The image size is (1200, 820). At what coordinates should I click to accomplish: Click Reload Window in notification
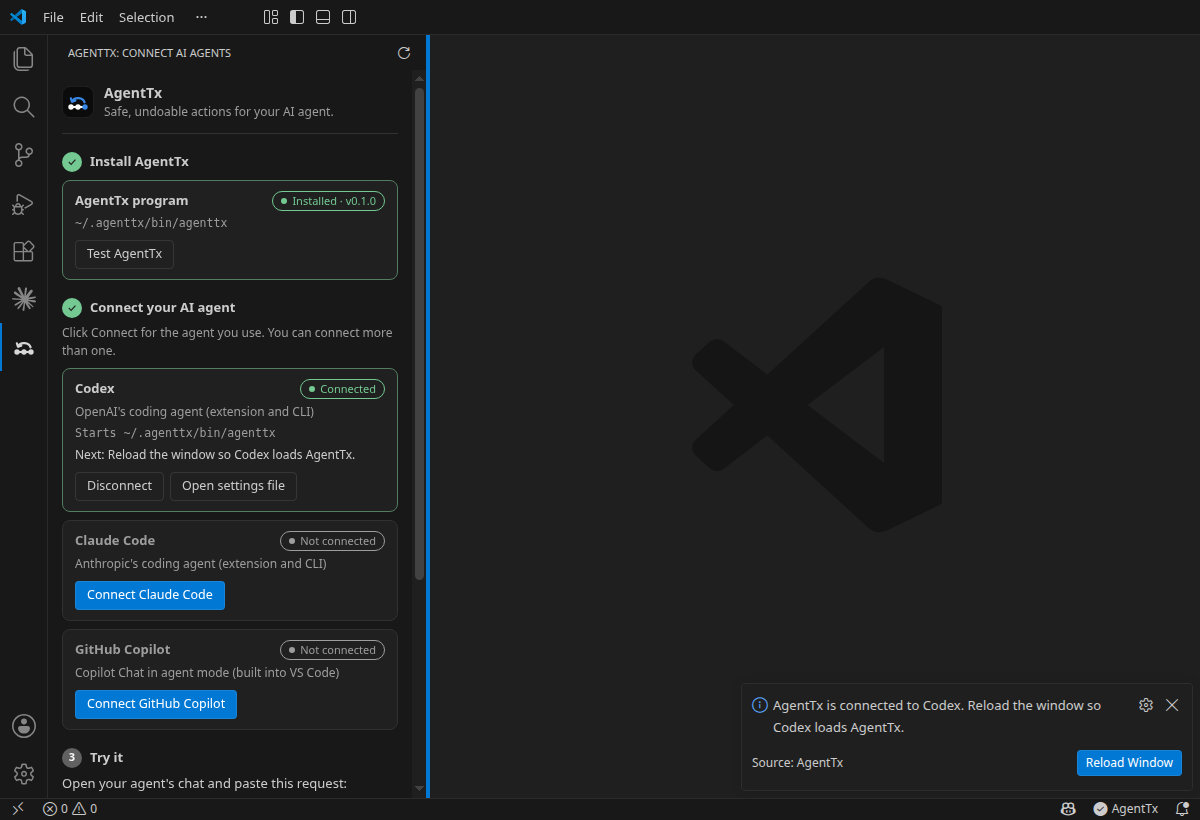click(x=1129, y=763)
